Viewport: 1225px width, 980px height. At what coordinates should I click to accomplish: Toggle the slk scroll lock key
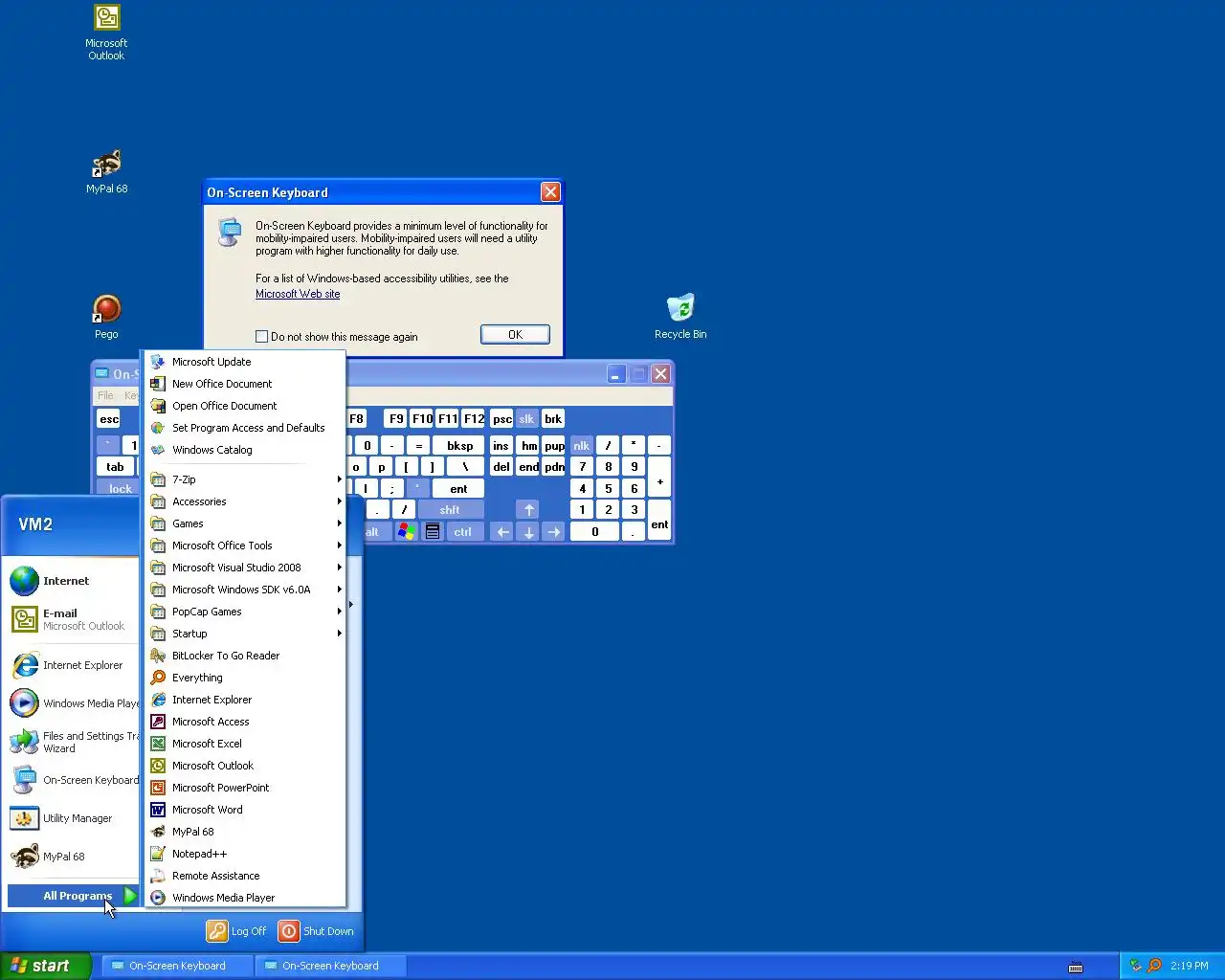[526, 419]
